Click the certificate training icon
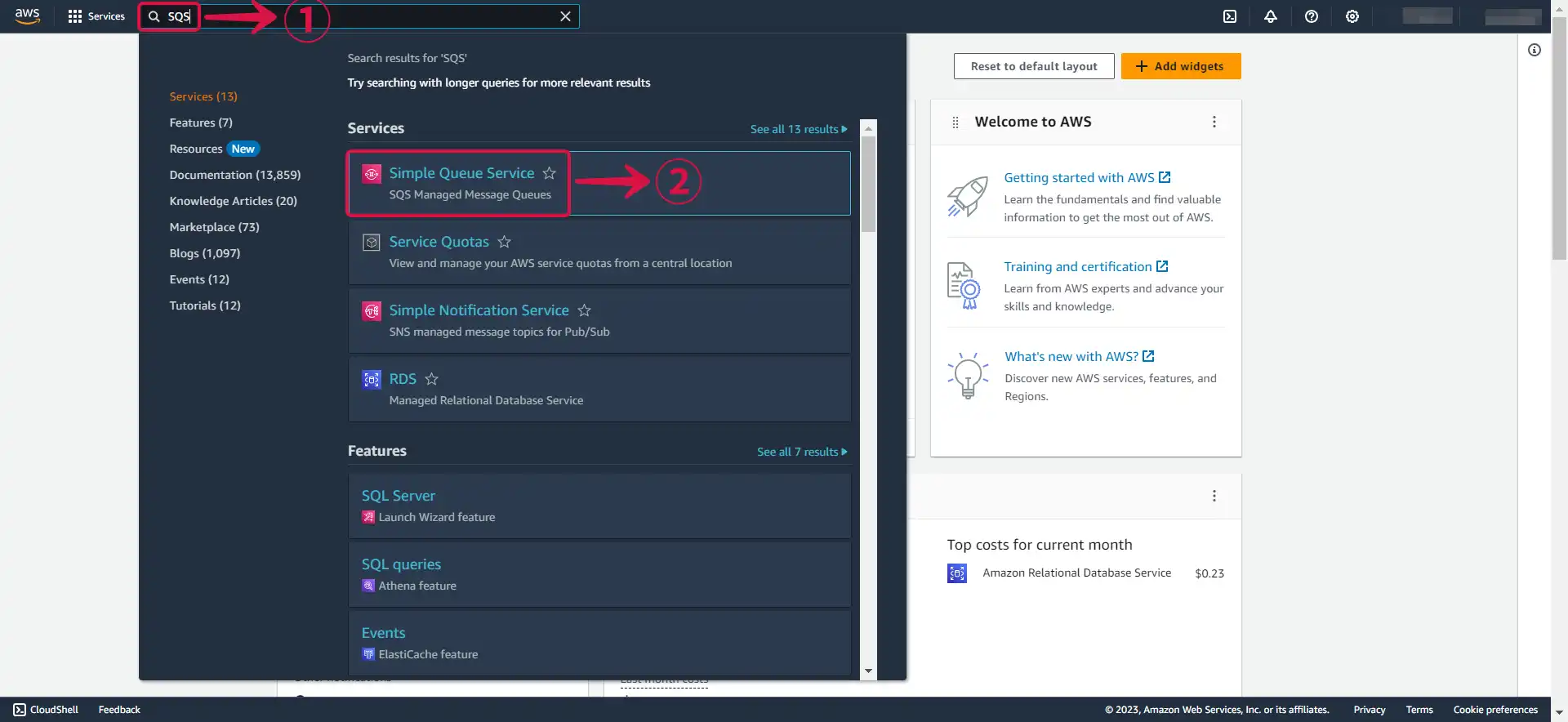Viewport: 1568px width, 722px height. pos(964,286)
